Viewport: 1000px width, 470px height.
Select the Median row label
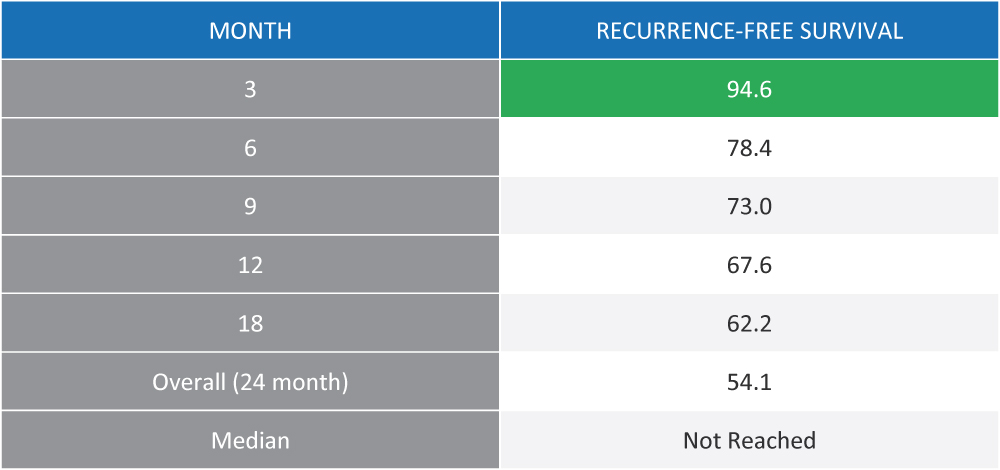pyautogui.click(x=250, y=440)
